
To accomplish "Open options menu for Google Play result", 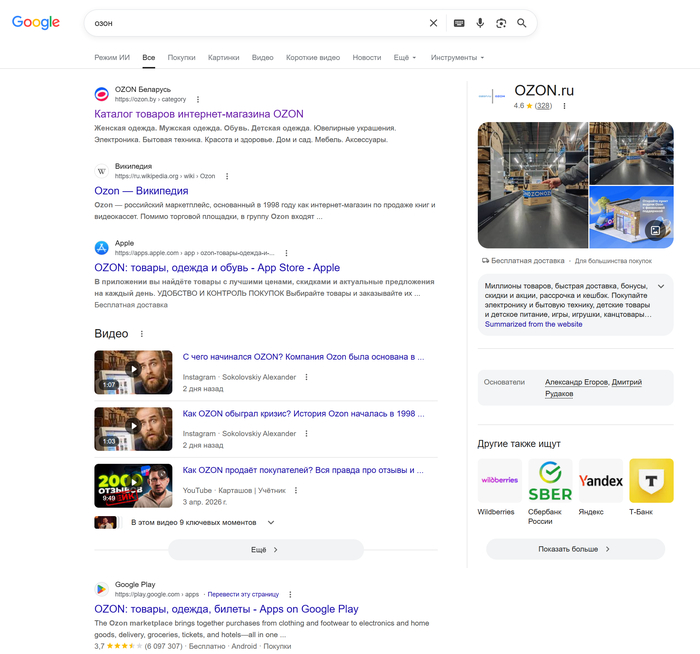I will [x=290, y=595].
